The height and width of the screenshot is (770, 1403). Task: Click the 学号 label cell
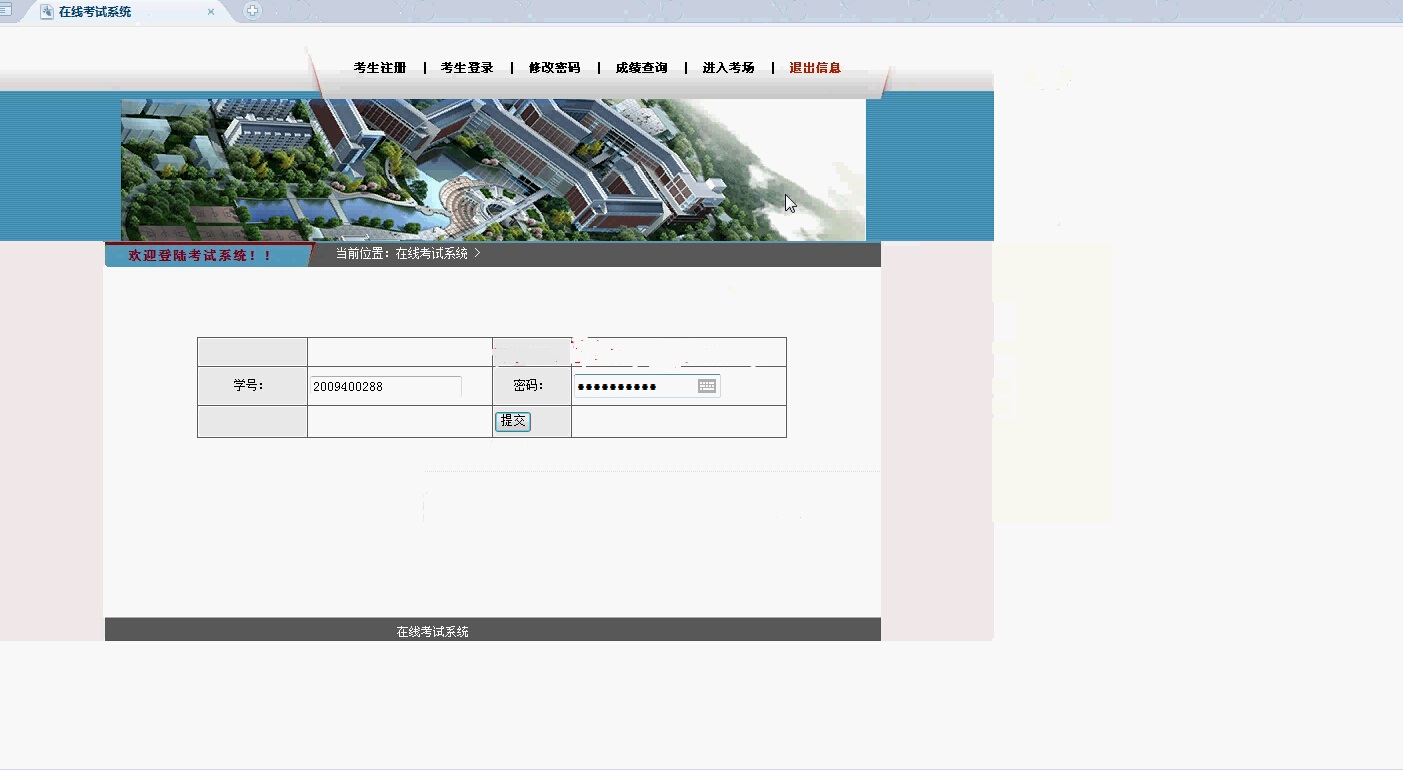click(252, 386)
